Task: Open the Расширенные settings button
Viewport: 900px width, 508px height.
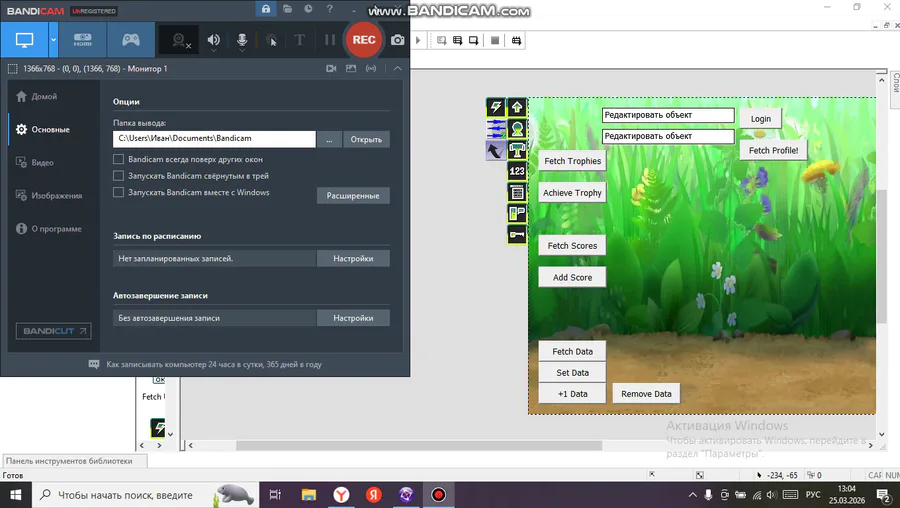Action: [x=353, y=196]
